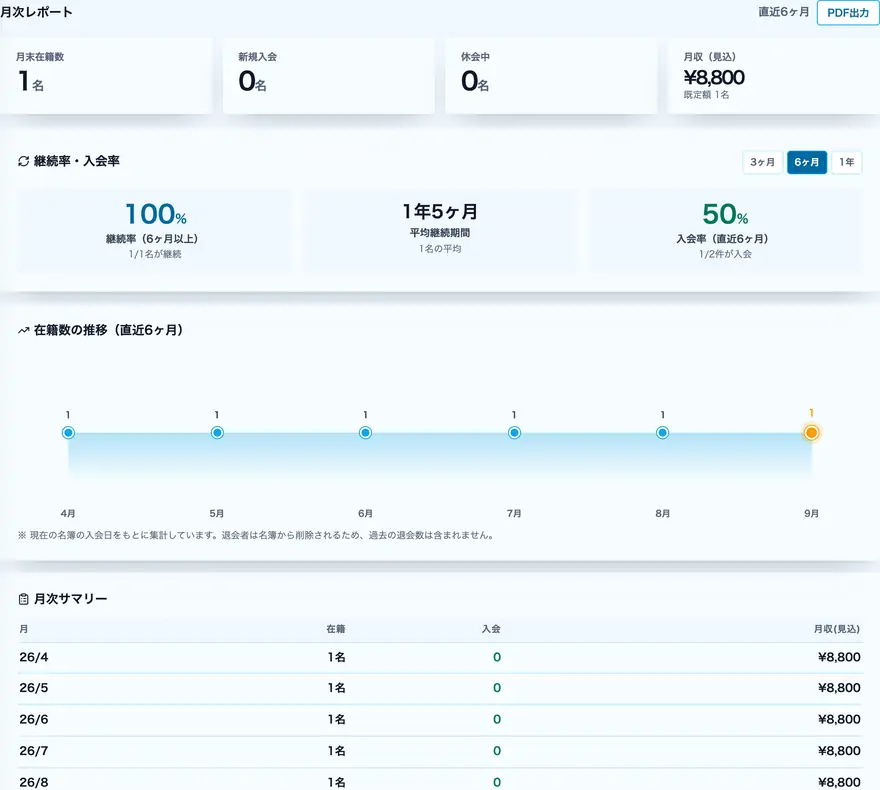
Task: Select the 6月 data point on the chart
Action: [x=365, y=433]
